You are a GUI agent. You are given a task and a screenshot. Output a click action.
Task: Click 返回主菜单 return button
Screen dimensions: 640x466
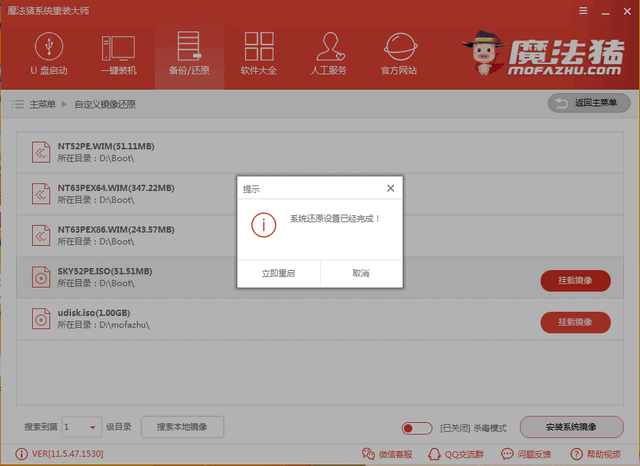(x=589, y=103)
